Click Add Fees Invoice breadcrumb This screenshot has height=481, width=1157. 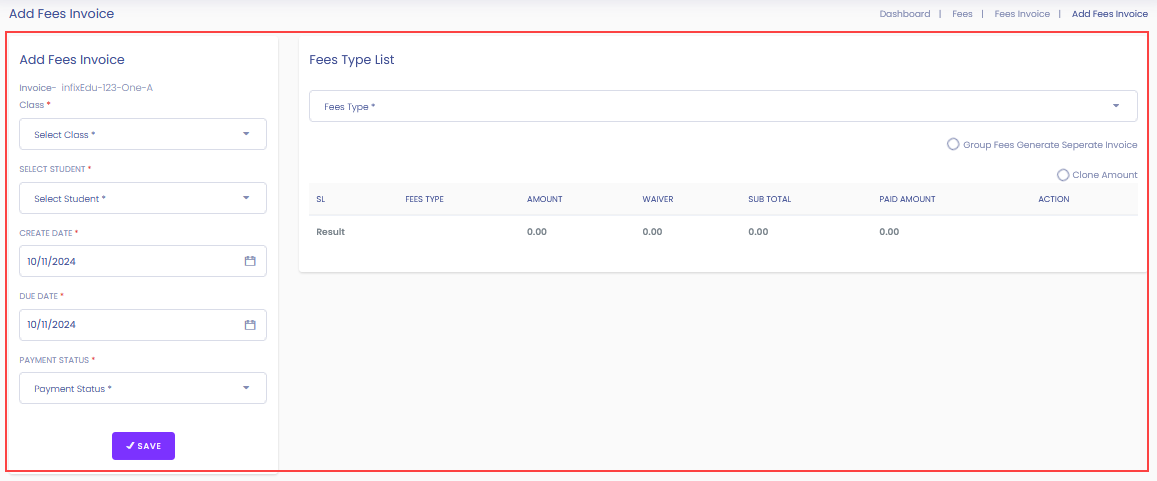pyautogui.click(x=1110, y=13)
